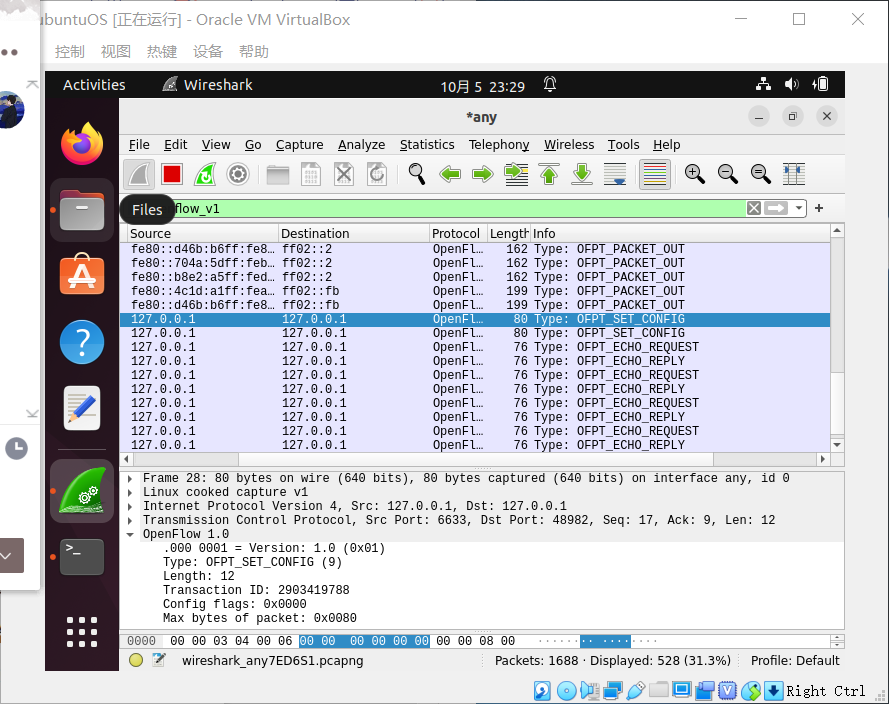Go forward to next packet arrow
The width and height of the screenshot is (889, 704).
(x=482, y=174)
